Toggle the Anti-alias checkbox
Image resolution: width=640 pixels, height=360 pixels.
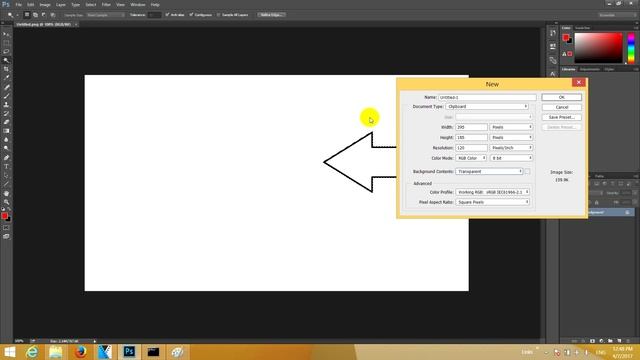167,15
